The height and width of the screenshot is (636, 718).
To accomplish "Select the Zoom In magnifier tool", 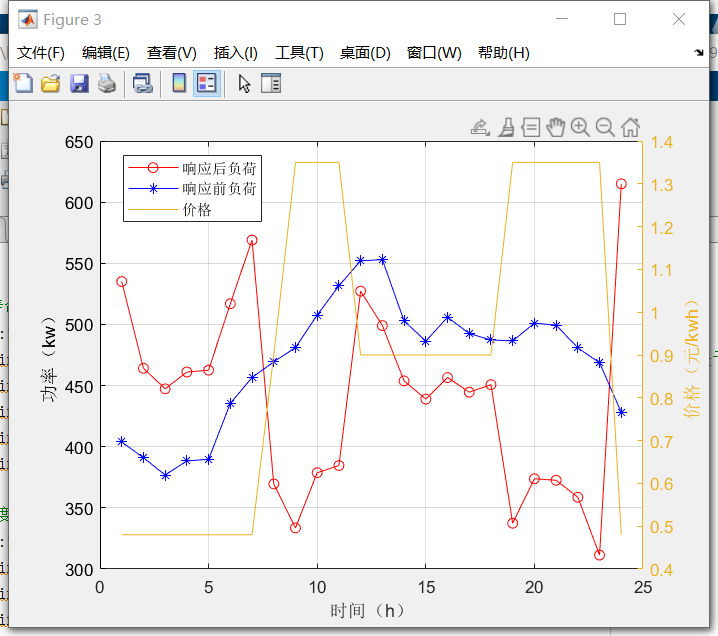I will pyautogui.click(x=580, y=127).
